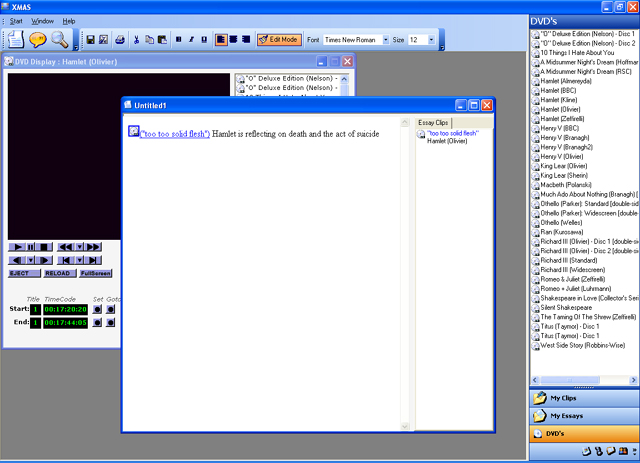Screen dimensions: 640x463
Task: Click DVD's list horizontal scrollbar right arrow
Action: [633, 380]
